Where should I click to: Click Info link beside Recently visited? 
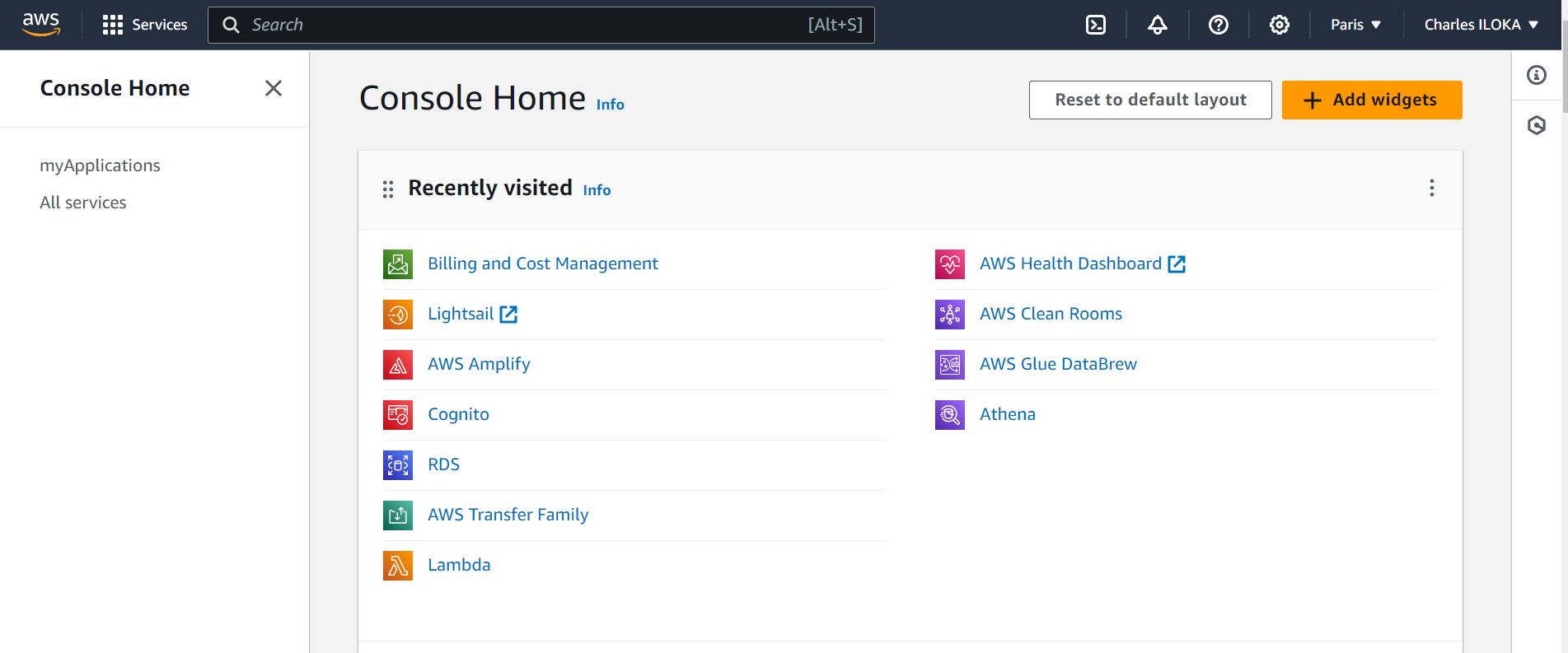coord(597,190)
